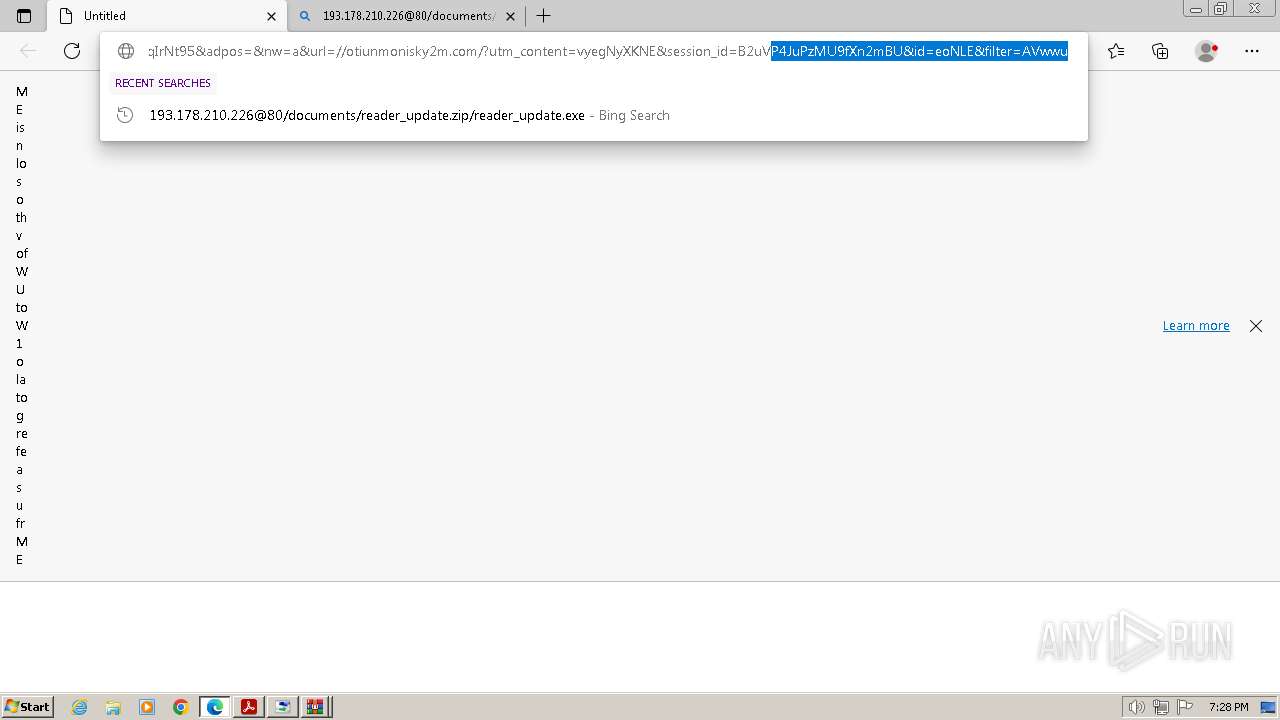The height and width of the screenshot is (720, 1280).
Task: Open Settings and more menu
Action: [1252, 51]
